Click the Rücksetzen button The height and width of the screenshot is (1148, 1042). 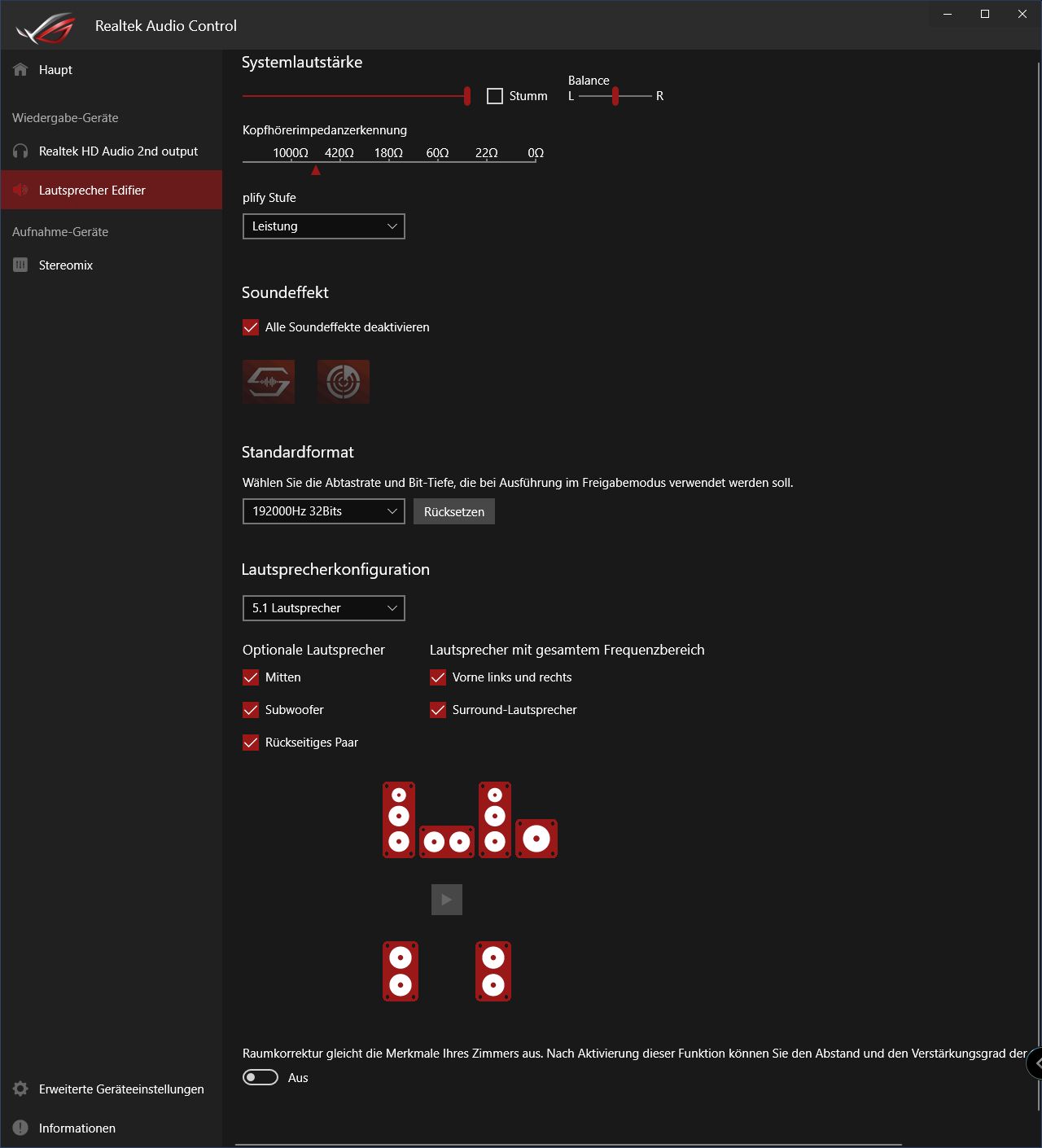454,511
